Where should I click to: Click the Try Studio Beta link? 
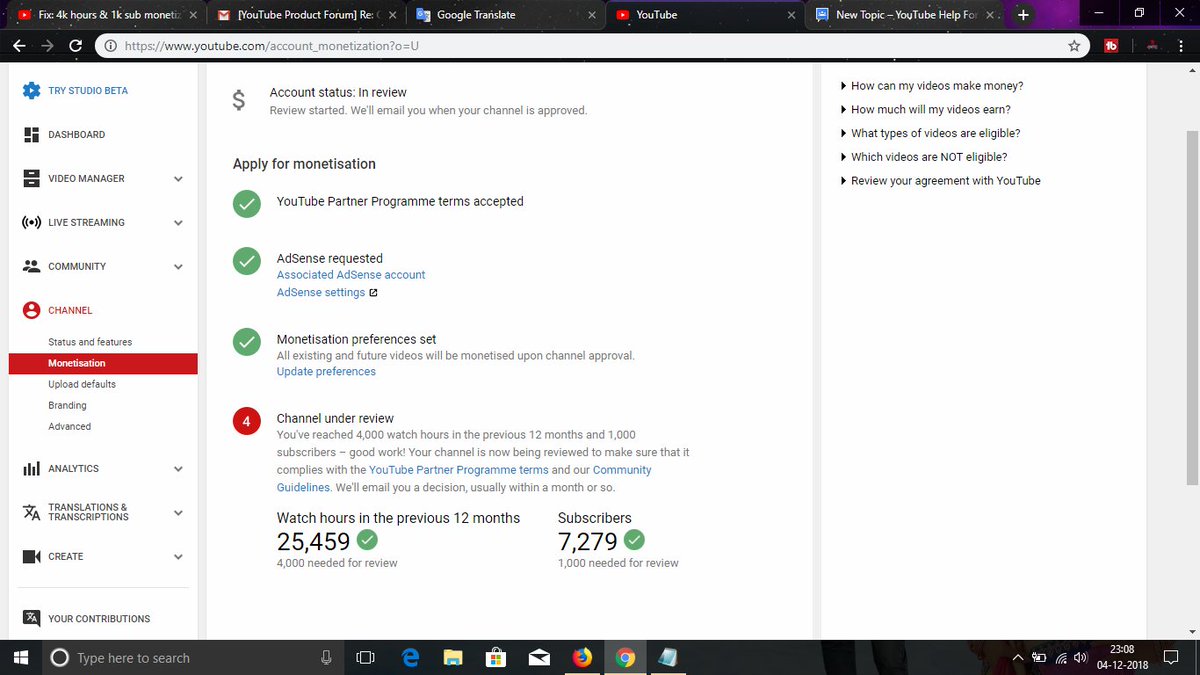click(x=88, y=91)
